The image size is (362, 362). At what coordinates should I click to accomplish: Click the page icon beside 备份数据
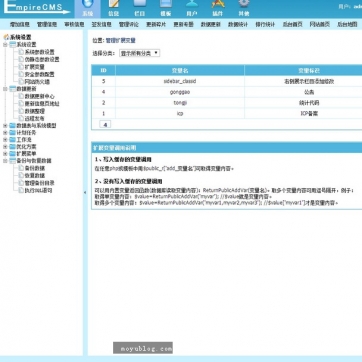click(x=21, y=168)
